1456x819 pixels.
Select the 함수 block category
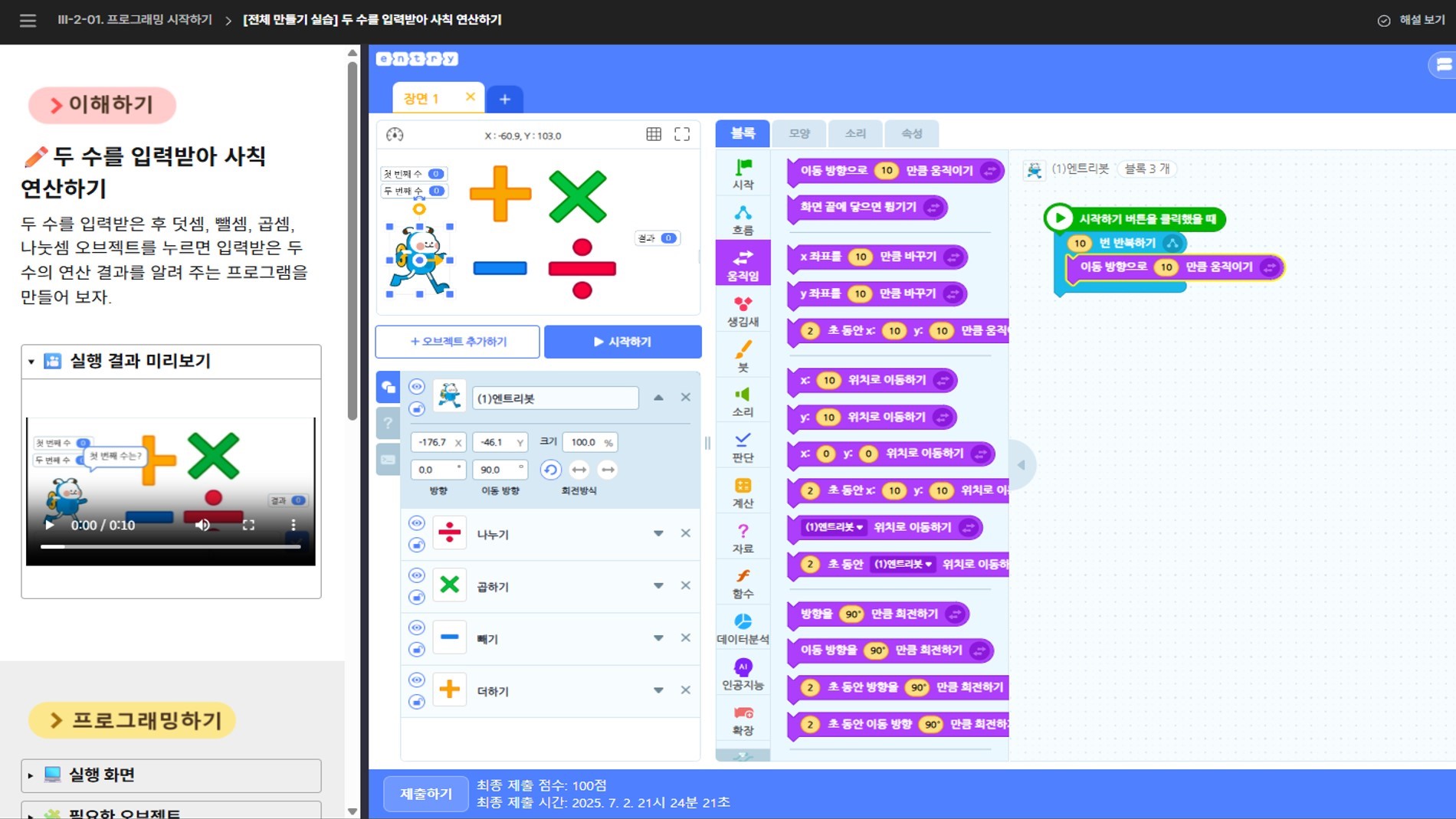[x=743, y=583]
